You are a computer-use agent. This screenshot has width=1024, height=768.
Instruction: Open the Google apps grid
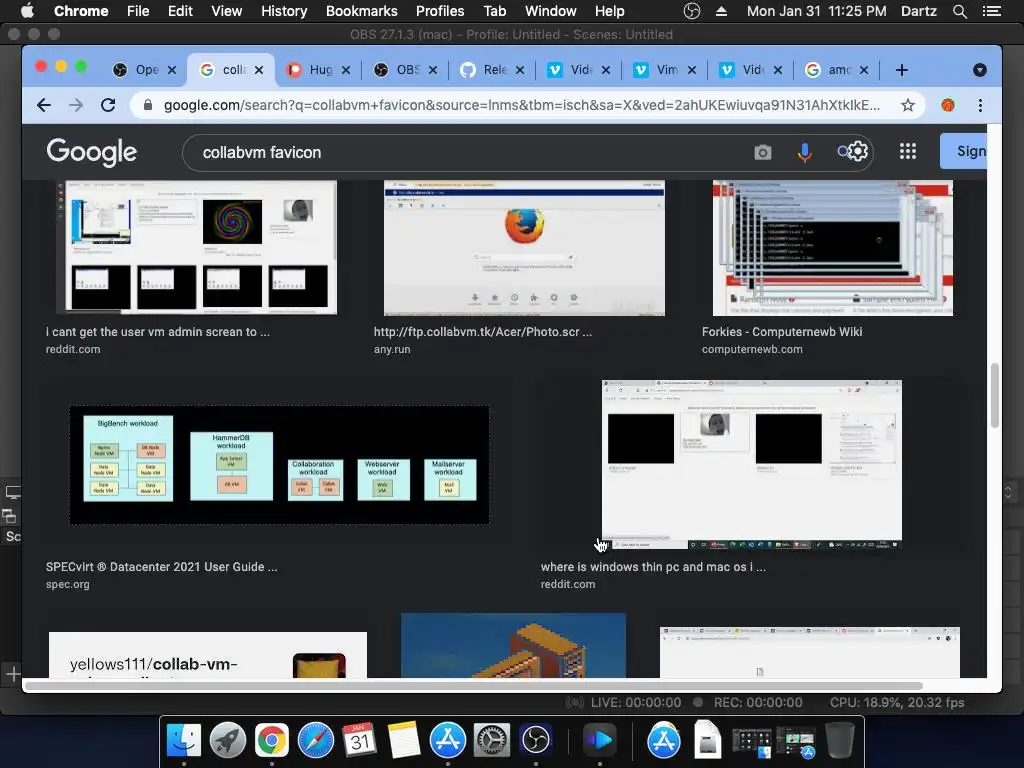click(908, 152)
